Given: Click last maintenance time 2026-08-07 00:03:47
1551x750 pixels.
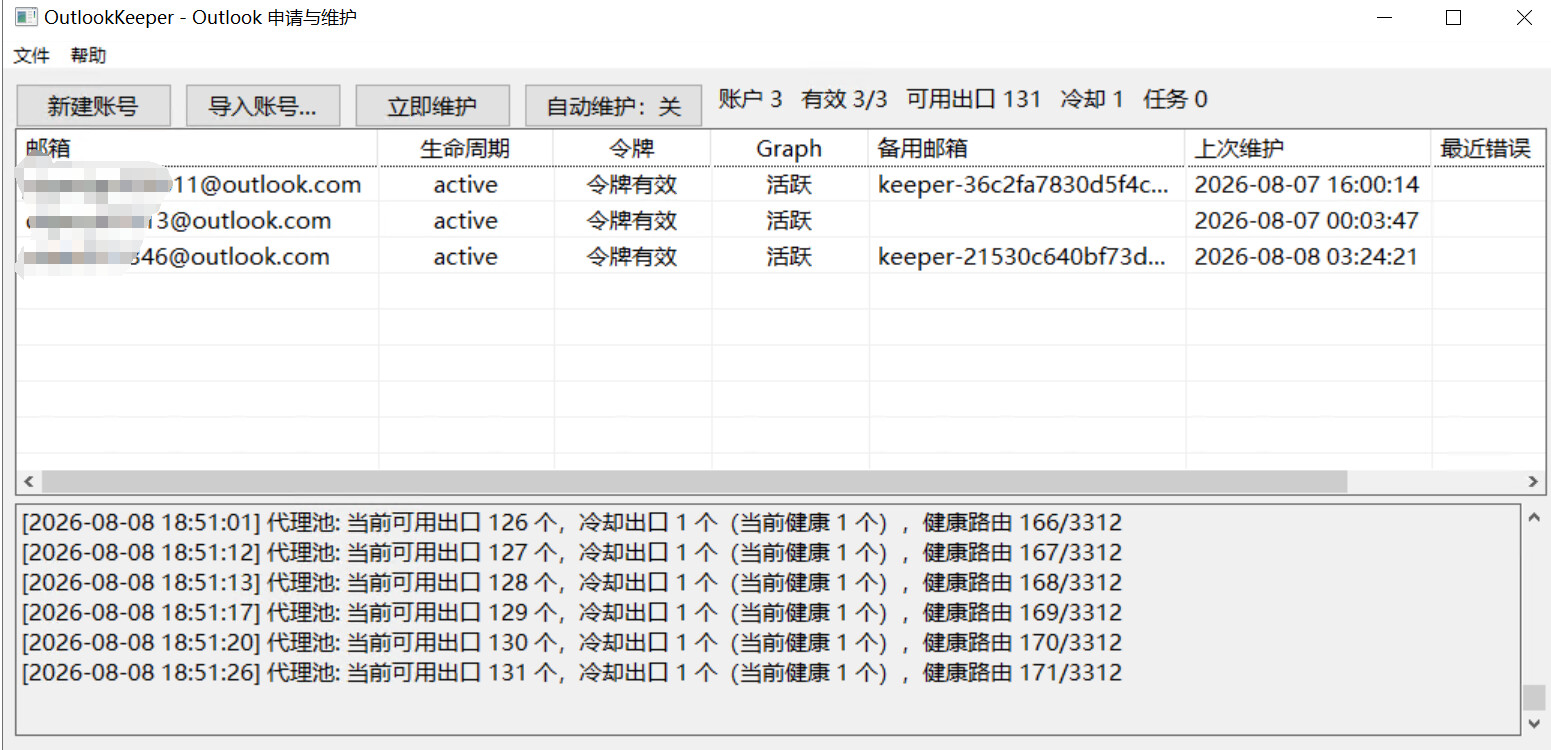Looking at the screenshot, I should [1307, 221].
